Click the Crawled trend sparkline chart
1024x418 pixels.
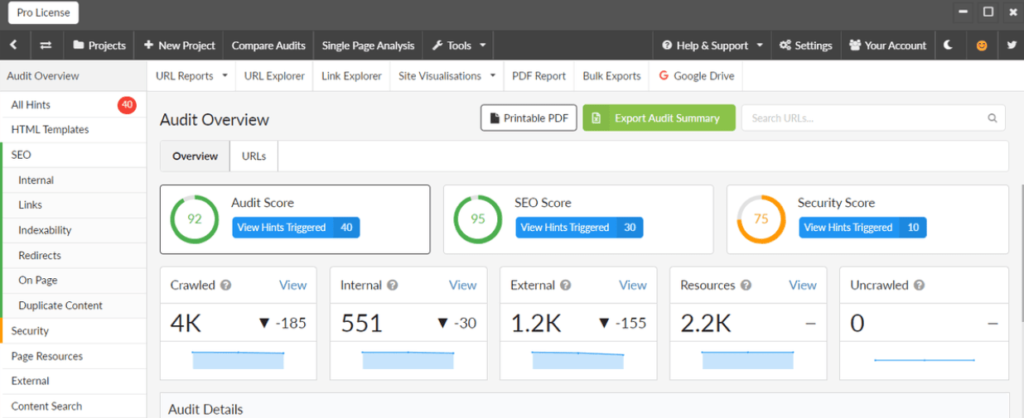click(x=238, y=360)
